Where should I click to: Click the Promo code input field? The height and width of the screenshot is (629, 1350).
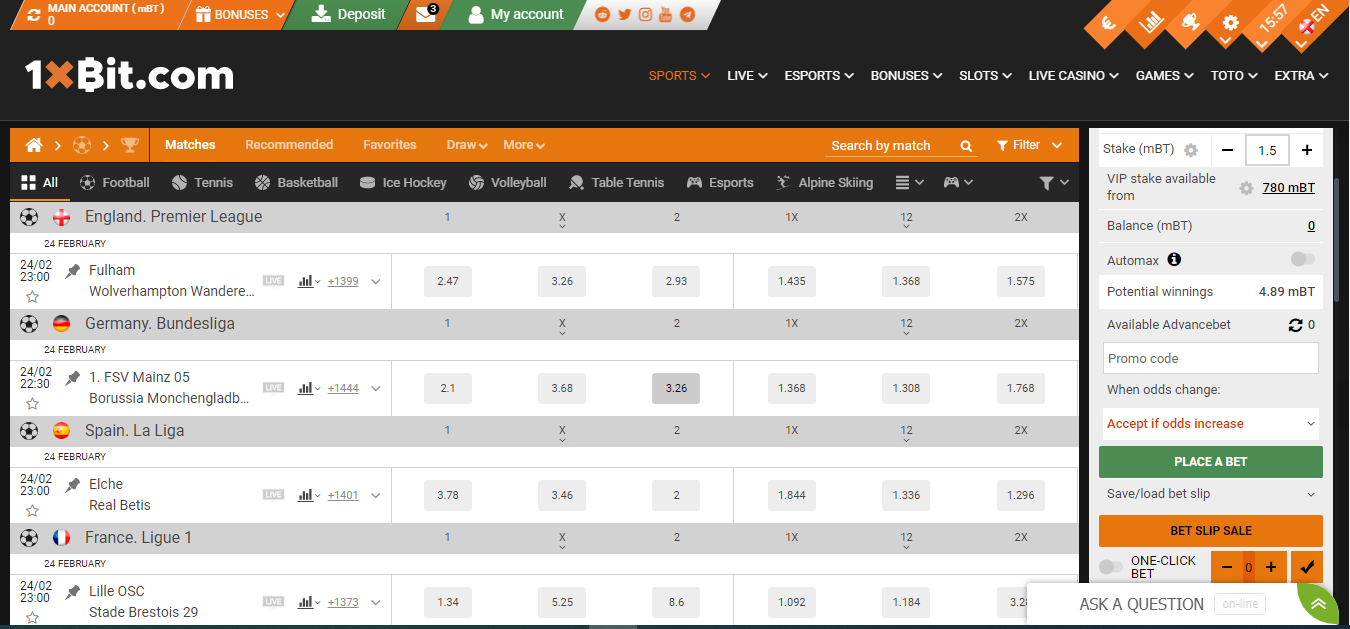click(x=1210, y=357)
